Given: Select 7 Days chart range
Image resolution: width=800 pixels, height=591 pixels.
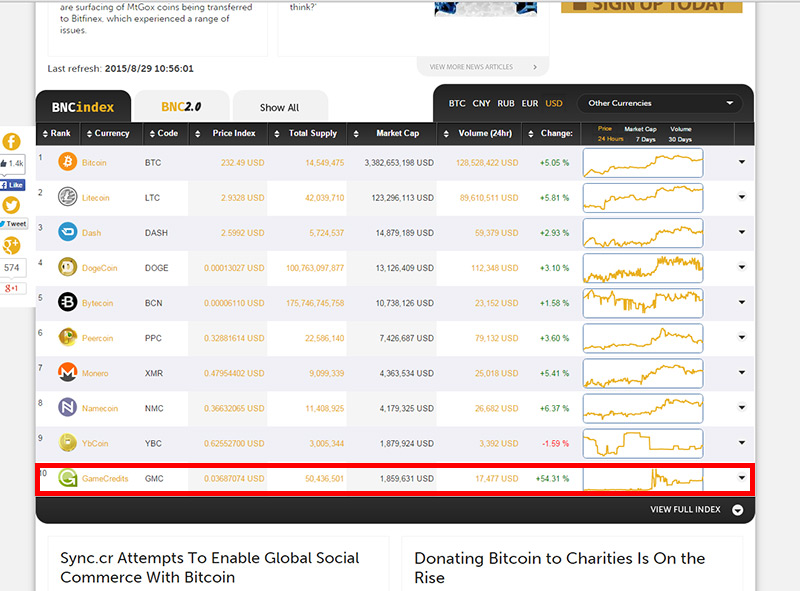Looking at the screenshot, I should 645,139.
